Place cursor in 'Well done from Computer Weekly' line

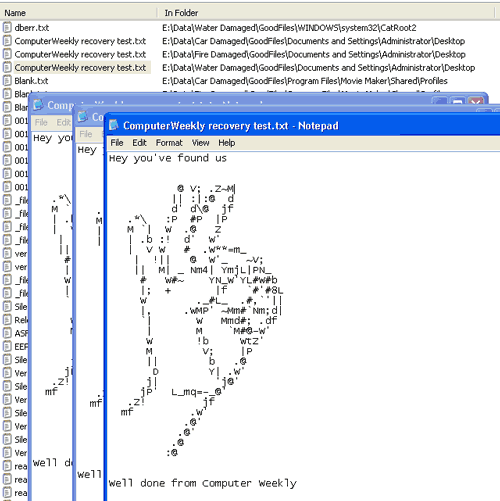tap(203, 483)
